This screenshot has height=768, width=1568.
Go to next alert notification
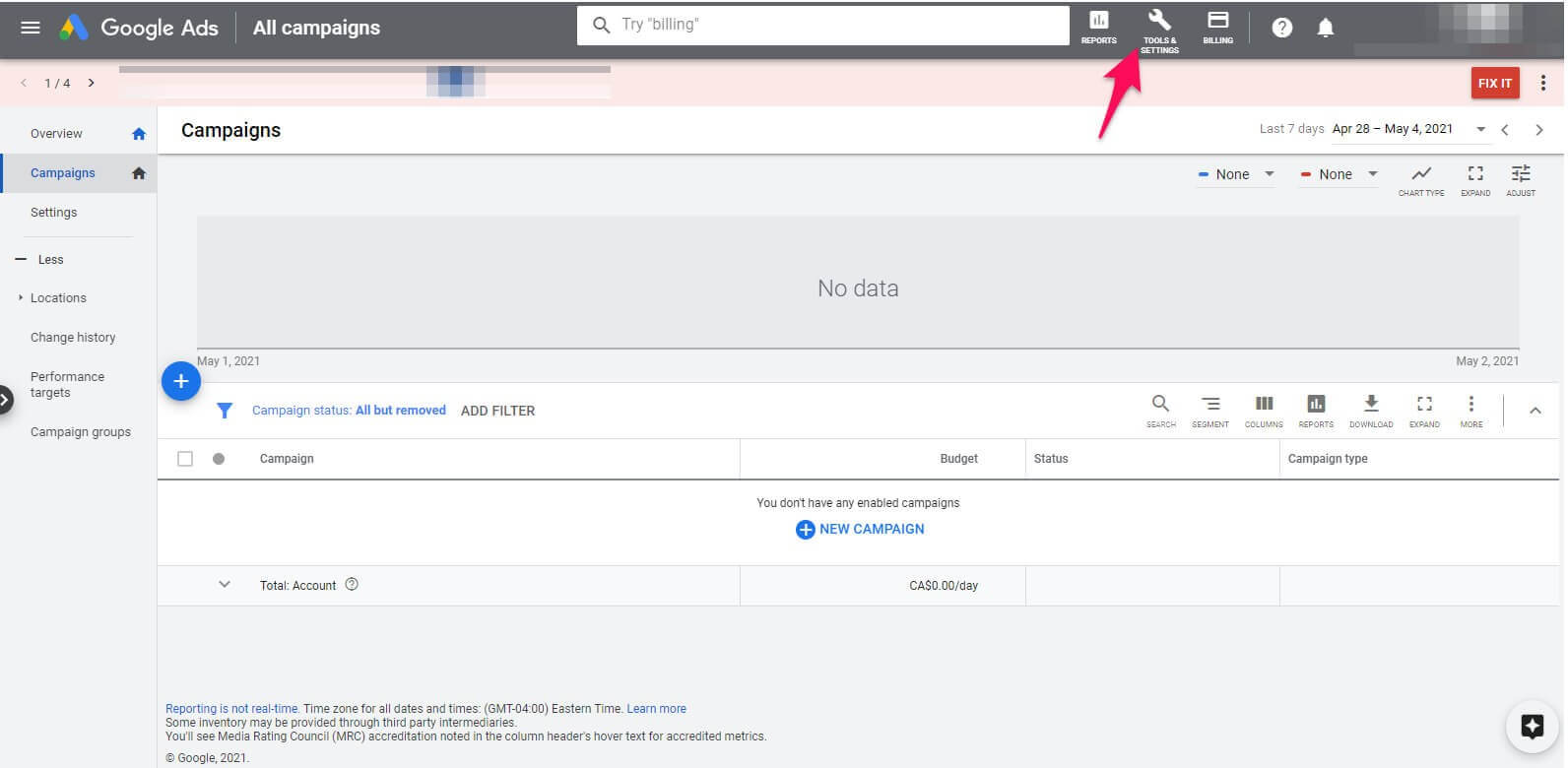tap(91, 83)
